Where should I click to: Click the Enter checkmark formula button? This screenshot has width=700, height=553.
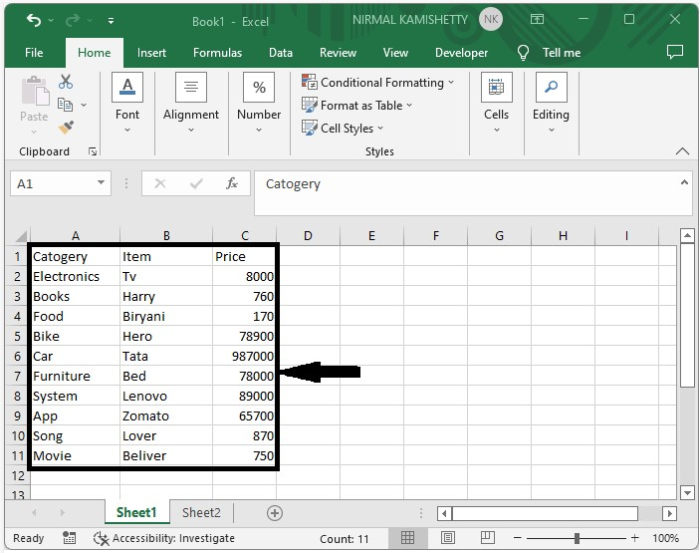196,183
